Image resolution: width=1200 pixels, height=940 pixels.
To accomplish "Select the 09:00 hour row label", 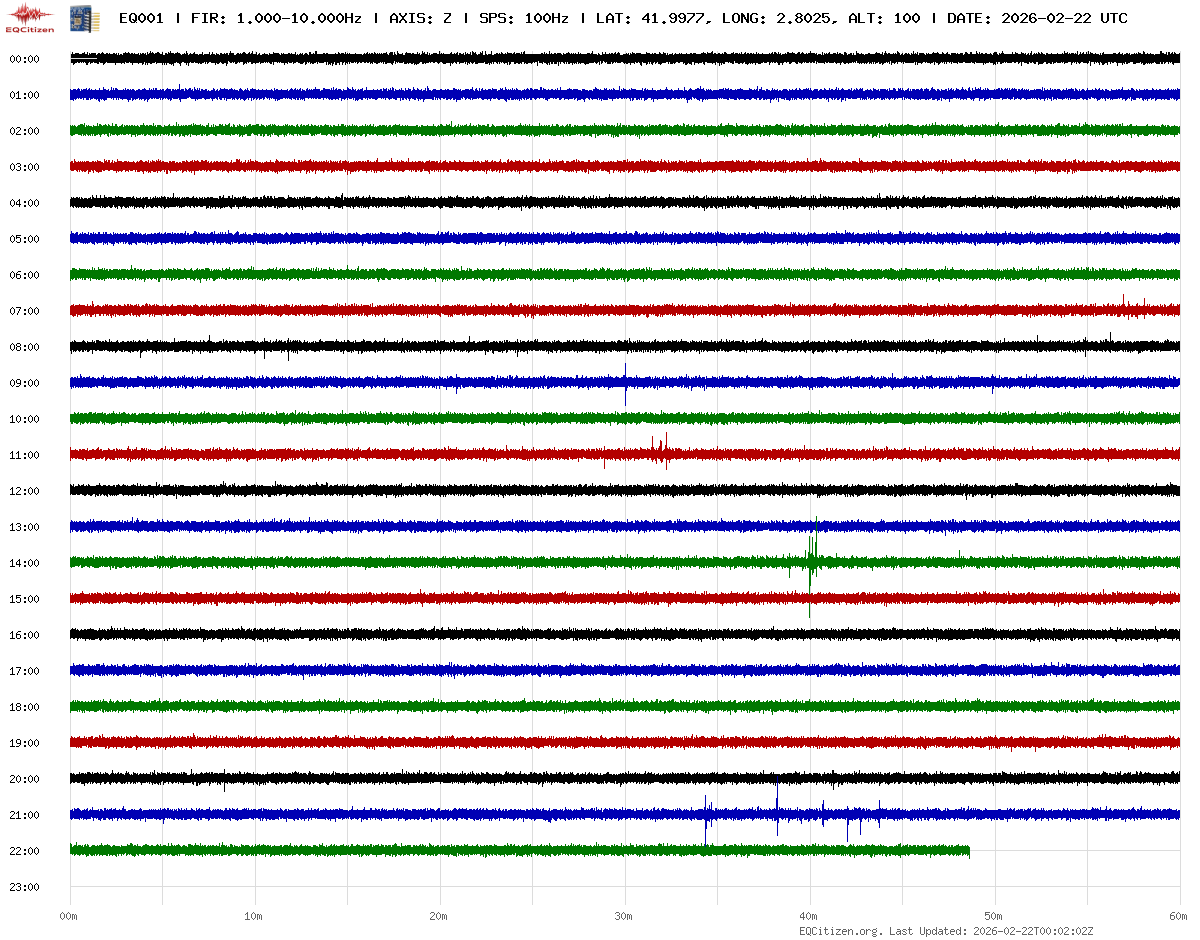I will tap(24, 384).
